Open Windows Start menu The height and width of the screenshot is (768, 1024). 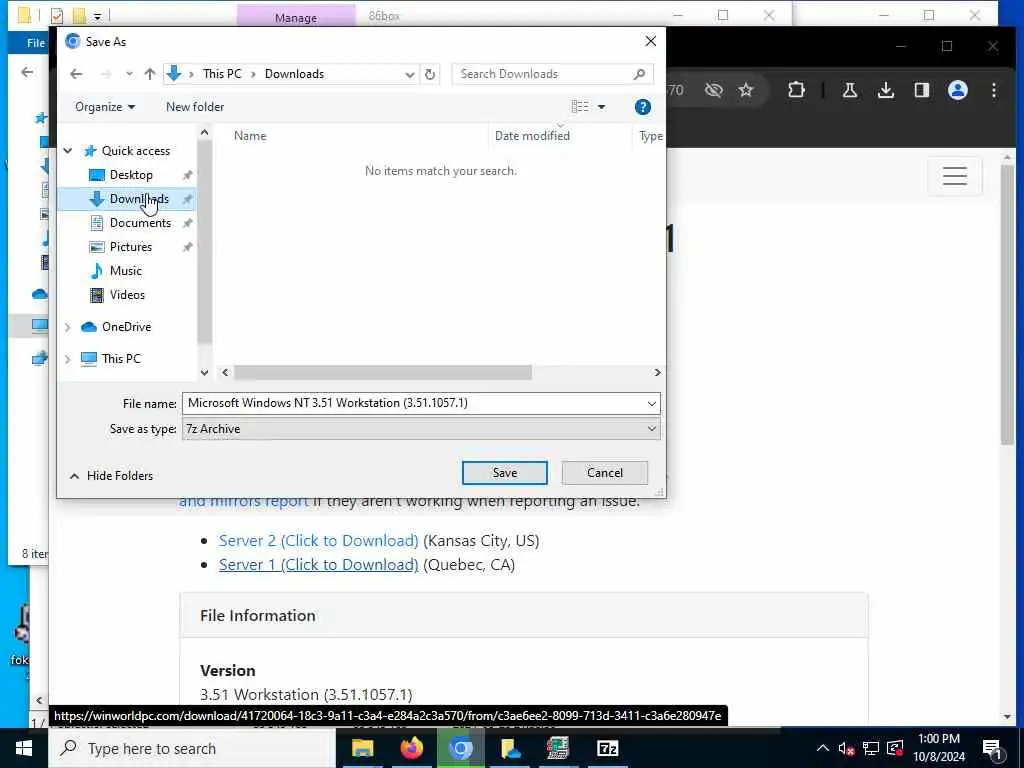click(x=24, y=748)
